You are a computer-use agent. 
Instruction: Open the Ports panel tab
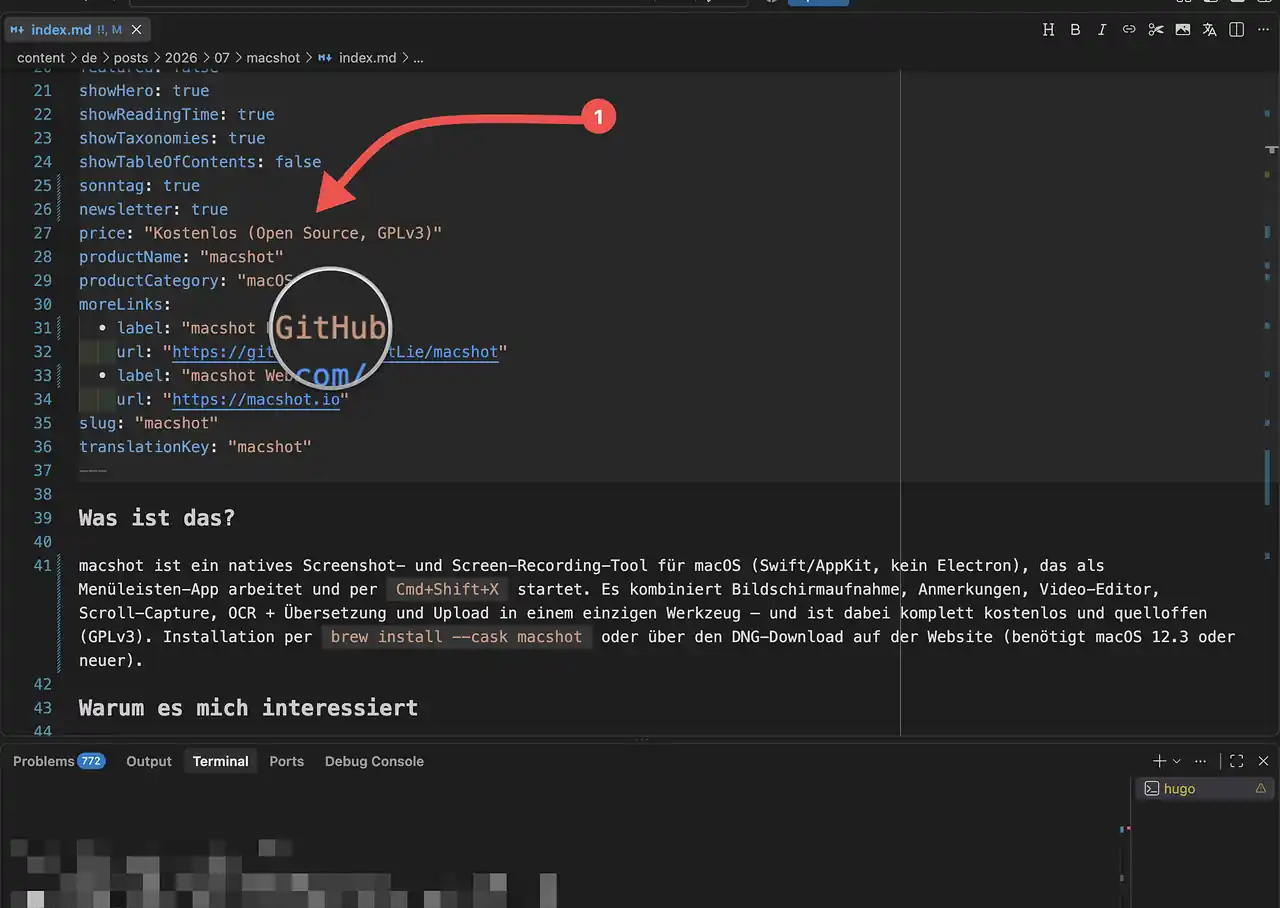286,761
